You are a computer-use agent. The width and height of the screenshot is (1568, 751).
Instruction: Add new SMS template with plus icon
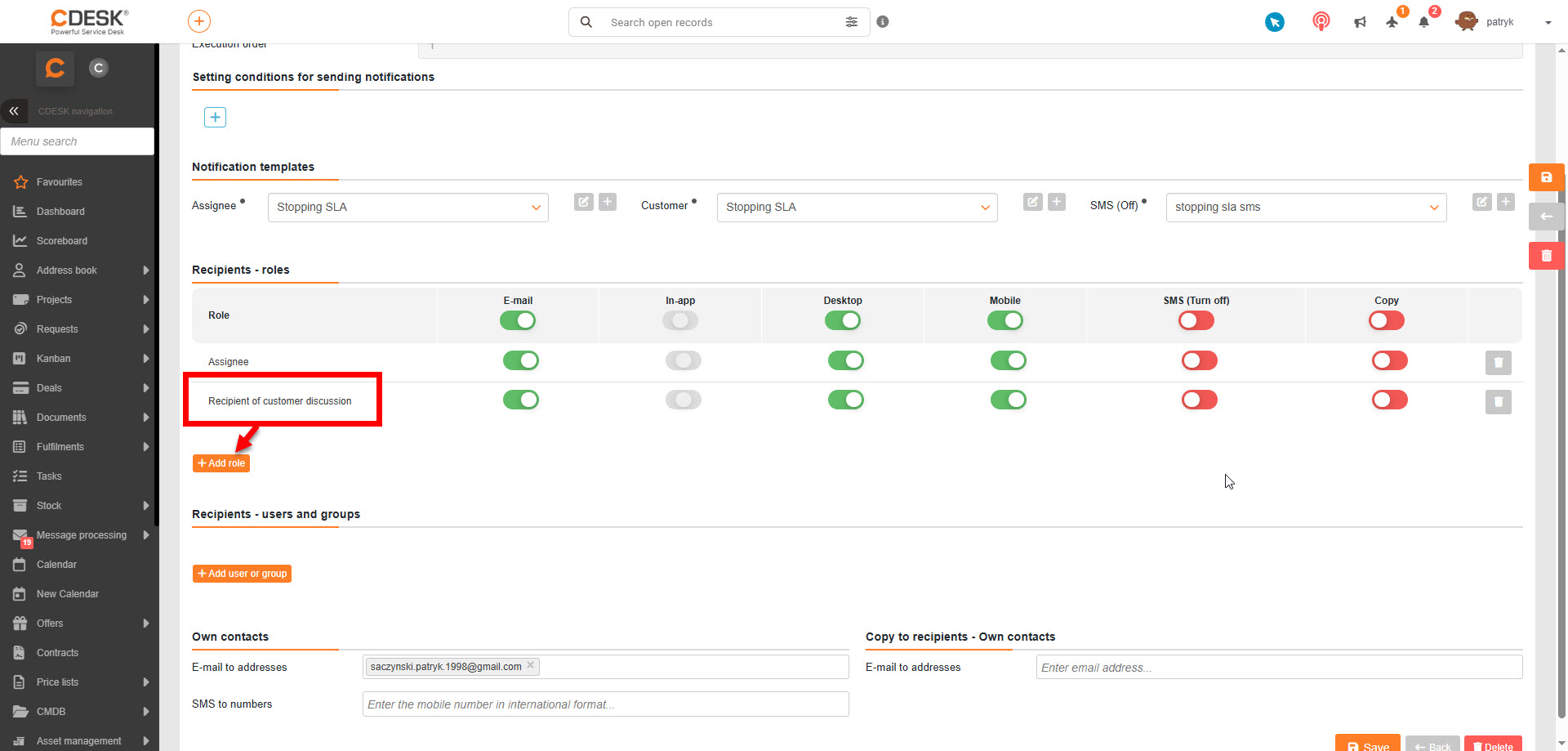[1506, 202]
